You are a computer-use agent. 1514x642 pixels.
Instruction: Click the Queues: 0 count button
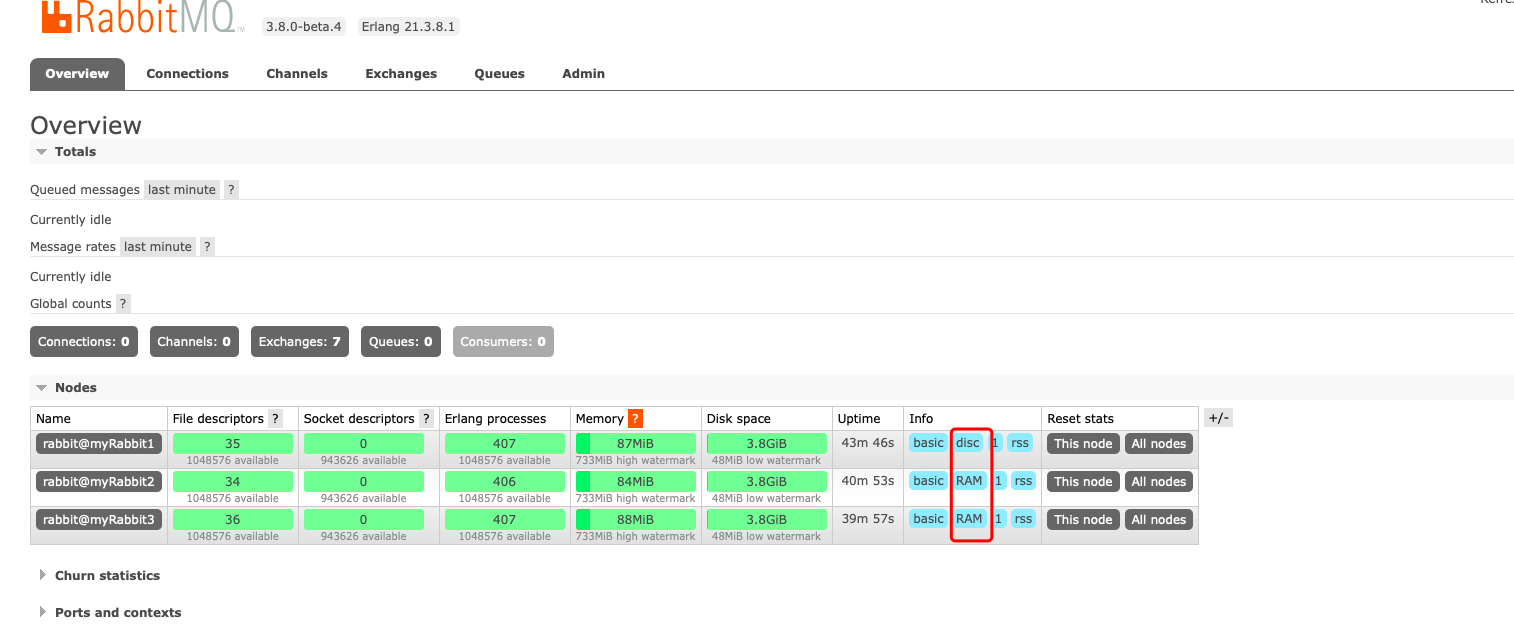401,341
